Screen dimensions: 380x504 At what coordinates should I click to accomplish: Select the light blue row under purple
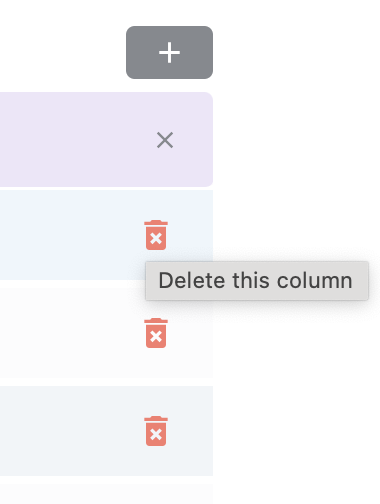click(x=106, y=235)
